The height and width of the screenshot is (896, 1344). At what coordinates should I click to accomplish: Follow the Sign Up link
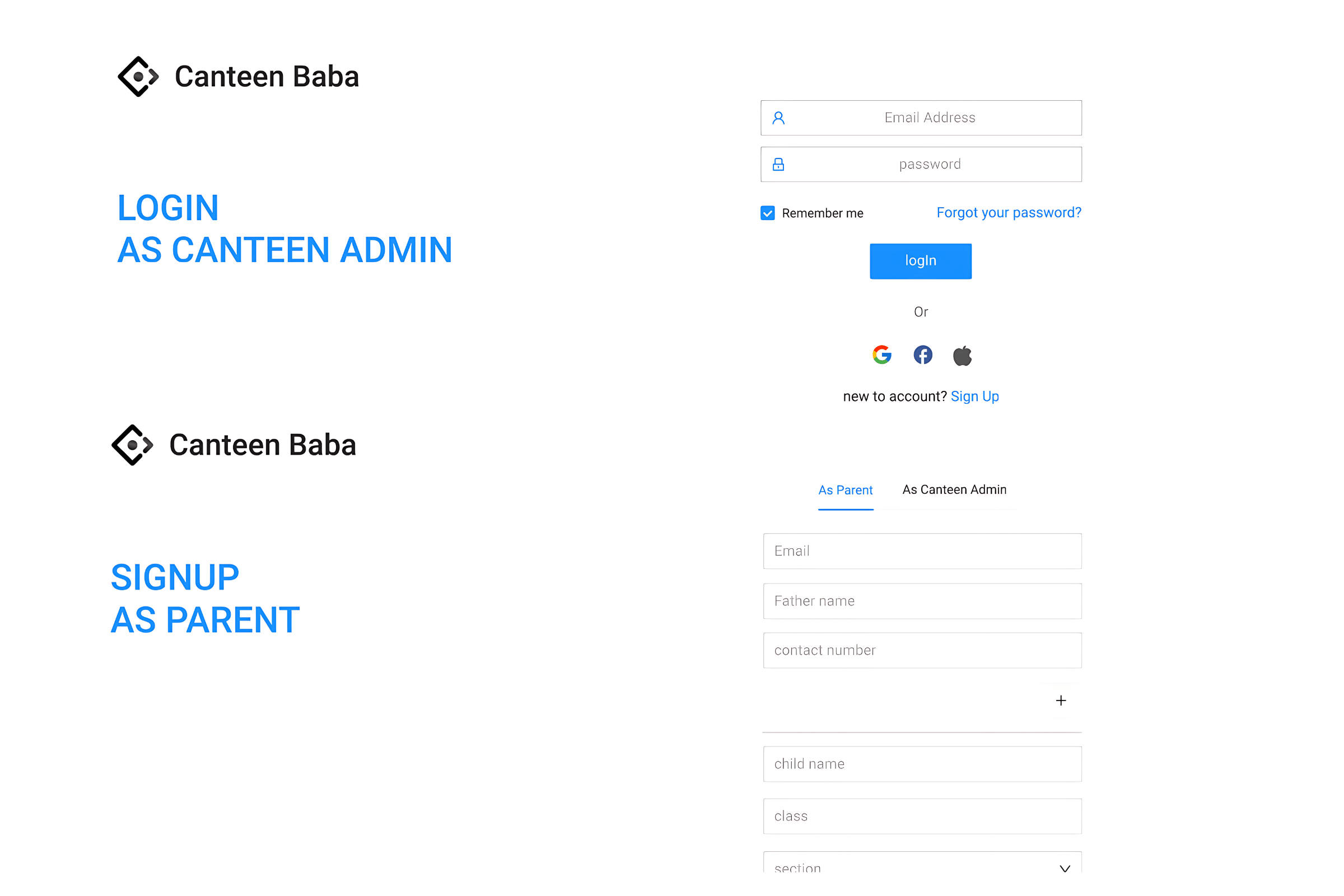974,396
